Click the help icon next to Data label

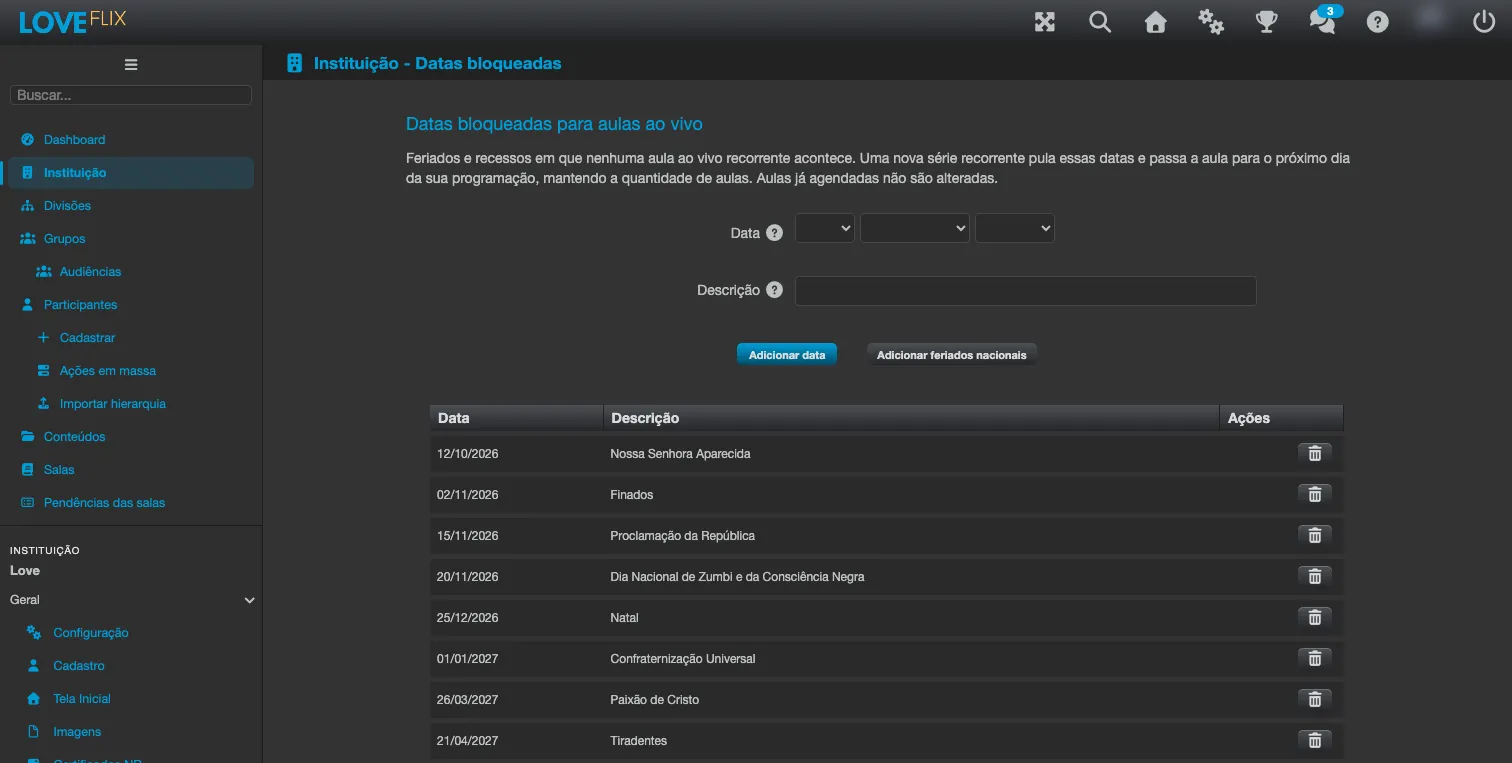(774, 233)
